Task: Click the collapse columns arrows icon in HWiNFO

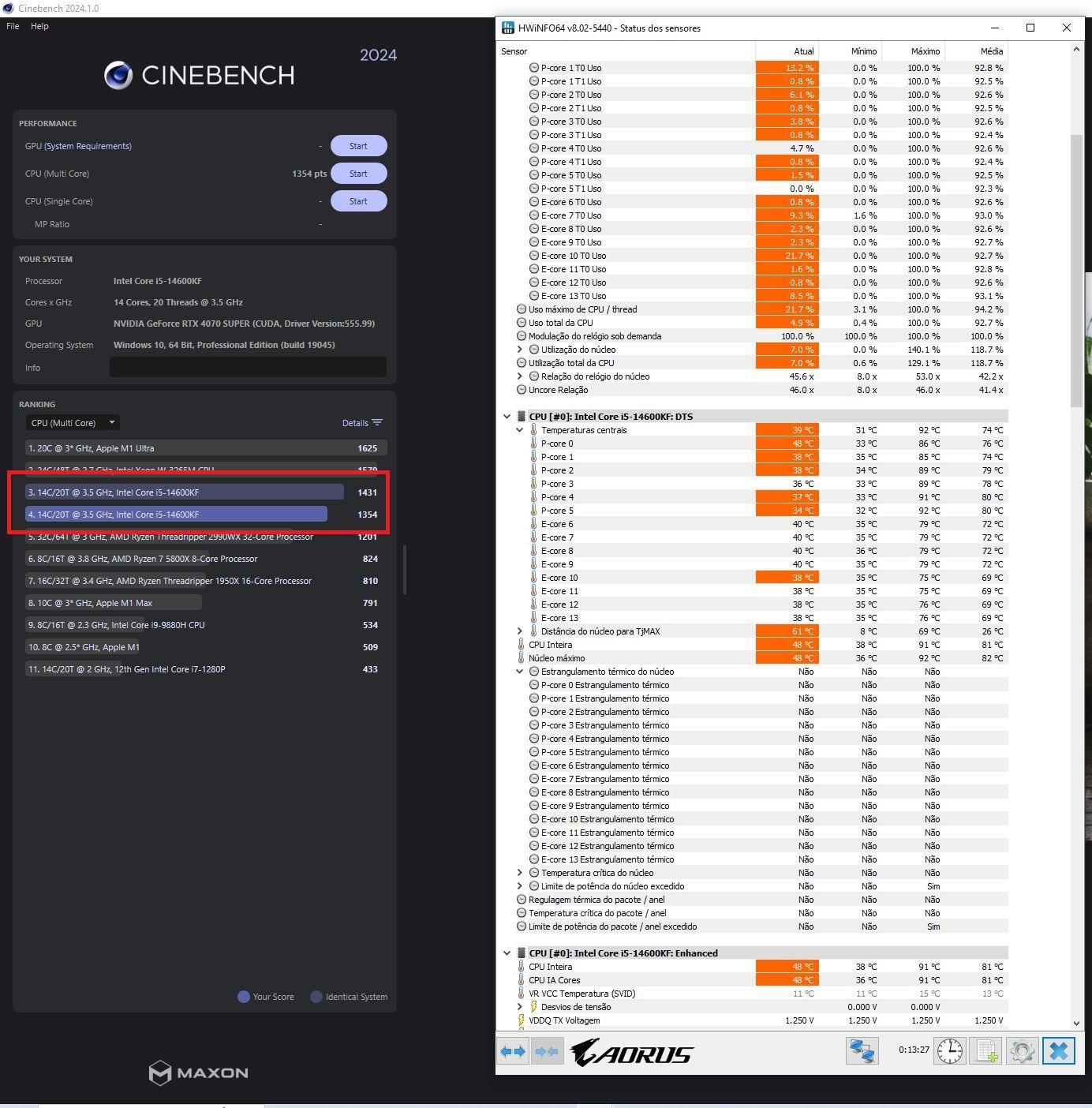Action: 546,1051
